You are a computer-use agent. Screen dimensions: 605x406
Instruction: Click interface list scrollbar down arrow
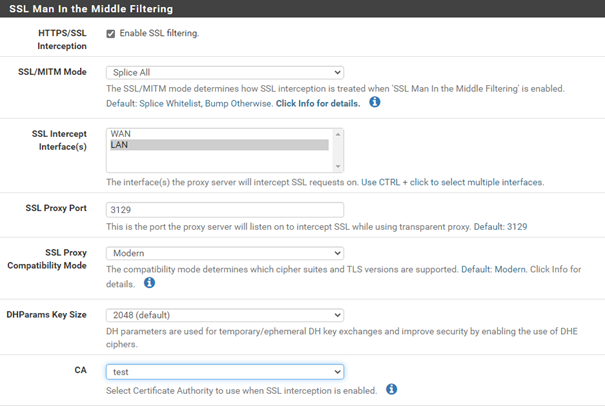pyautogui.click(x=338, y=166)
